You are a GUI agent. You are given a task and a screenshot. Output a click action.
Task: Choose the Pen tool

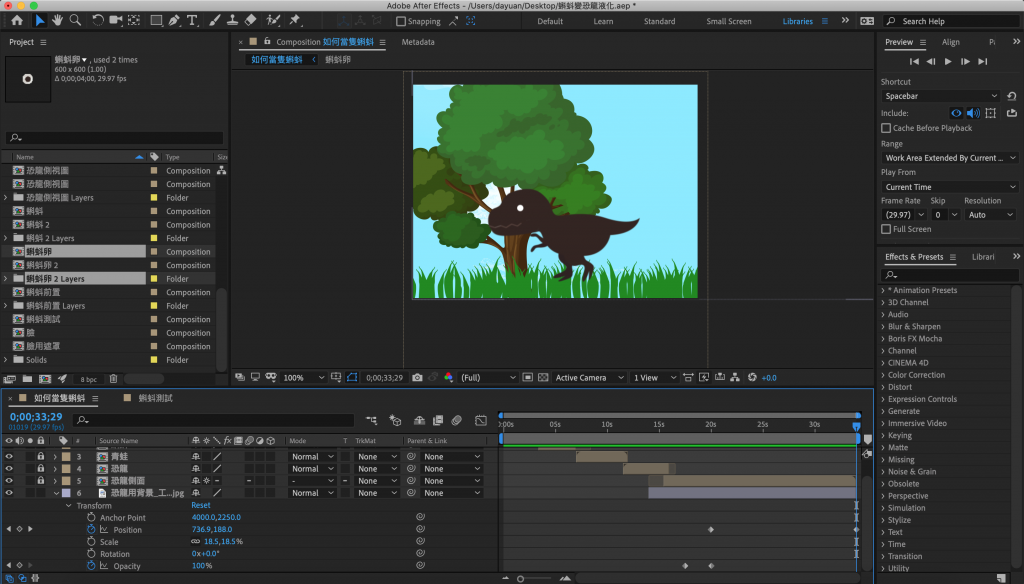174,20
